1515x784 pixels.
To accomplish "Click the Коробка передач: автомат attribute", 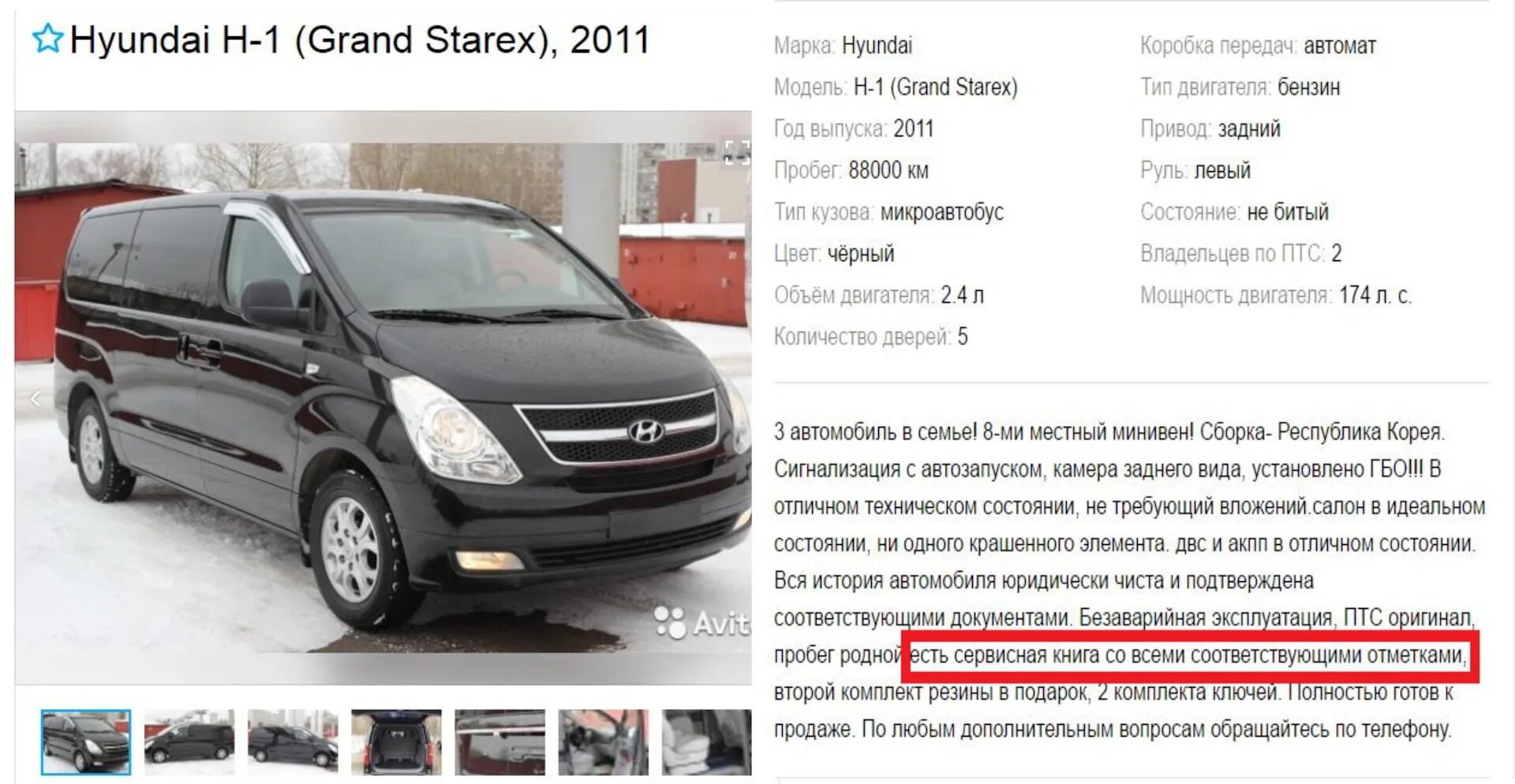I will 1258,46.
